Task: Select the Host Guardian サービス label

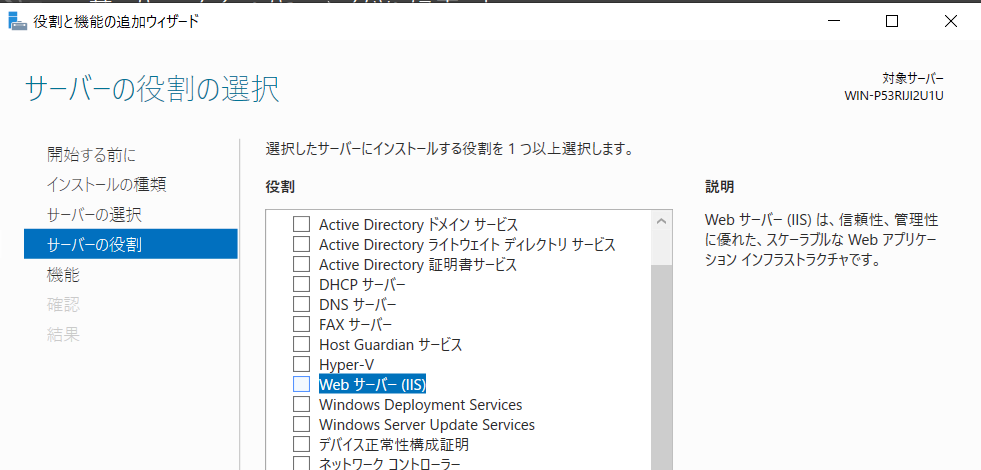Action: [390, 345]
